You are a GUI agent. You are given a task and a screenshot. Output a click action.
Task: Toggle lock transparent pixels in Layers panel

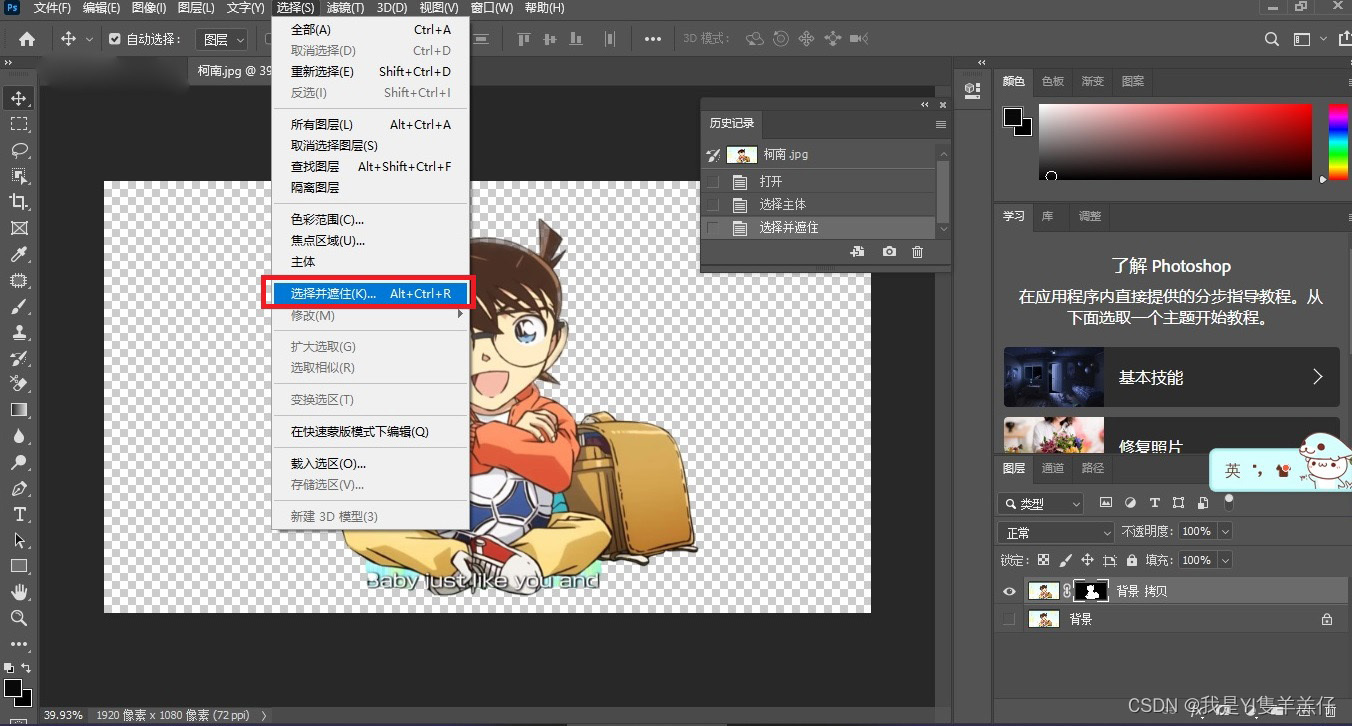click(1043, 560)
